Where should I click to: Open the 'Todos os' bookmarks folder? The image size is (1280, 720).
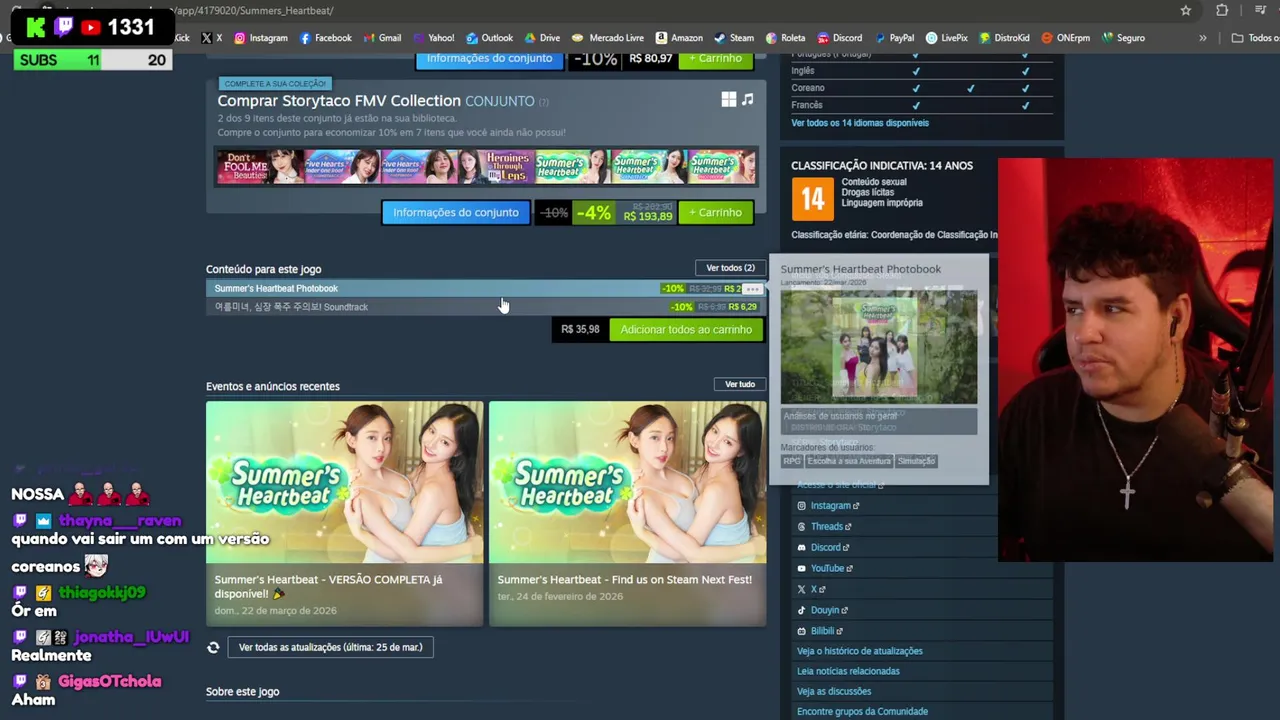tap(1255, 38)
